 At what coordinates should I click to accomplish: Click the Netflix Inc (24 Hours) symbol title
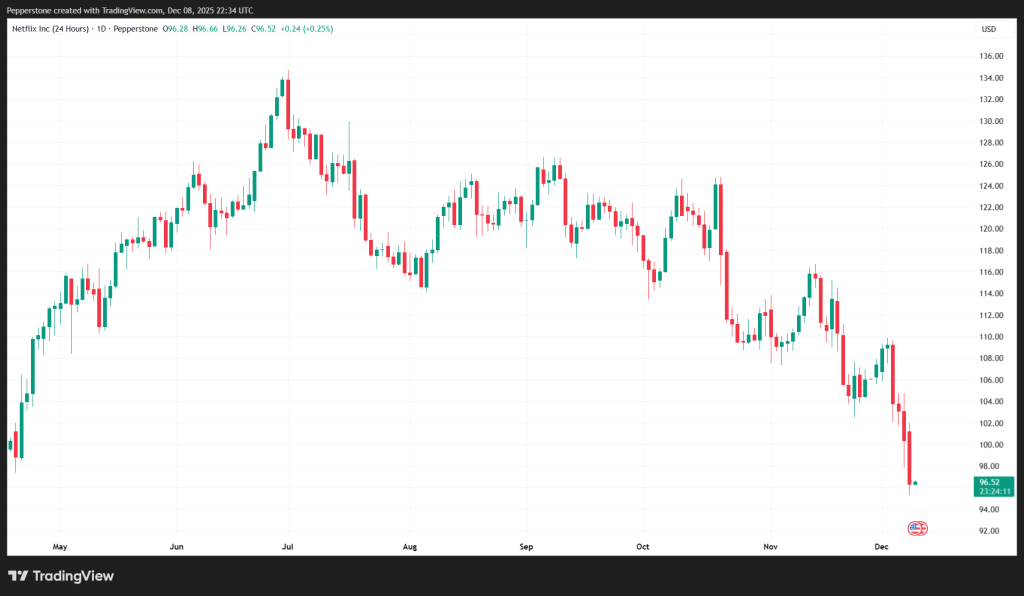click(x=51, y=29)
